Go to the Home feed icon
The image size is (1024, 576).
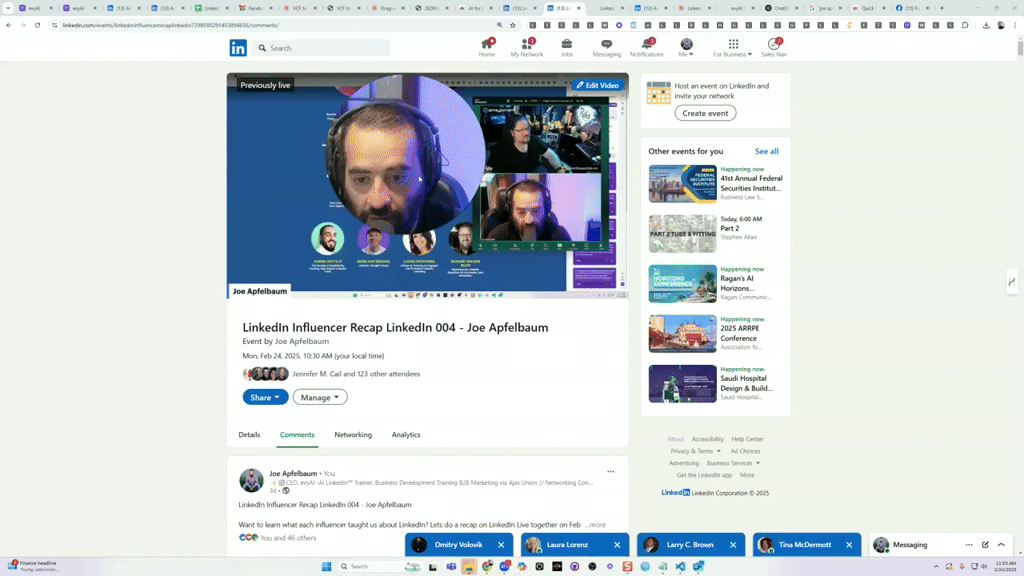[x=487, y=44]
